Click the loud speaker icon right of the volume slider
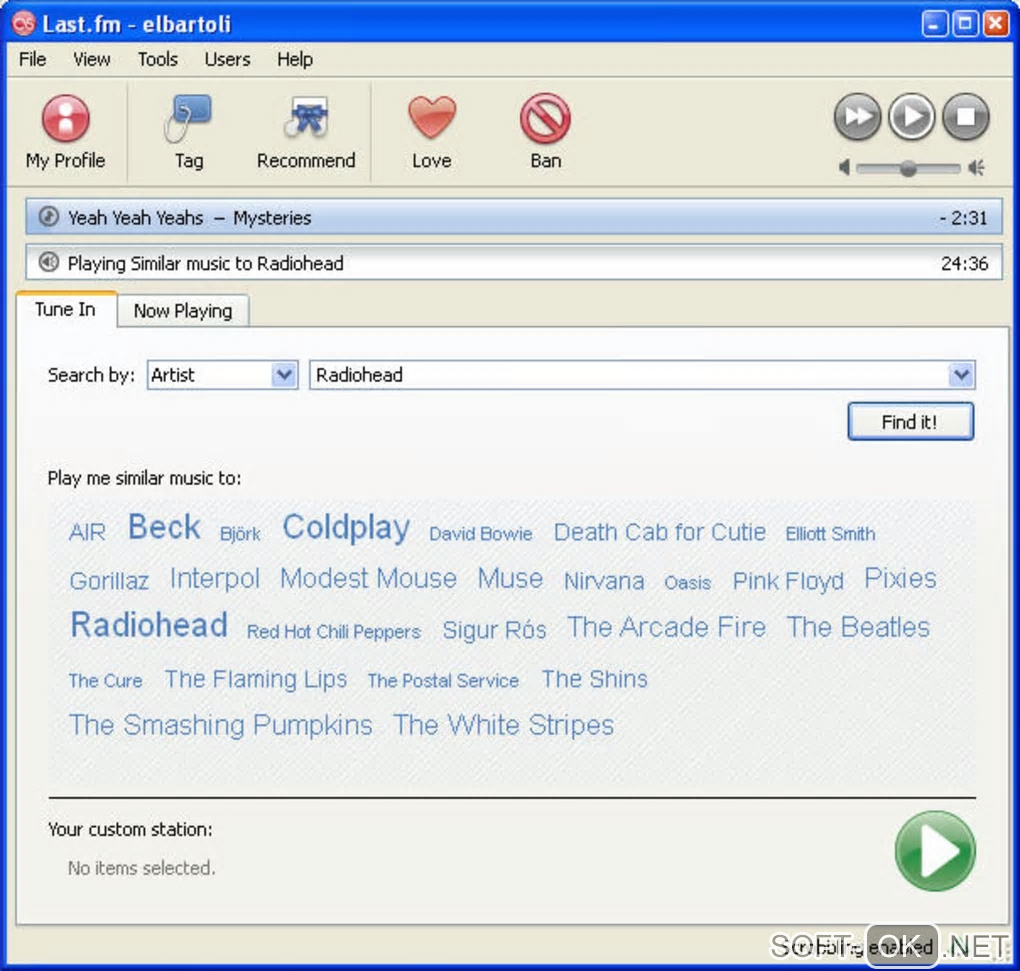 point(976,168)
